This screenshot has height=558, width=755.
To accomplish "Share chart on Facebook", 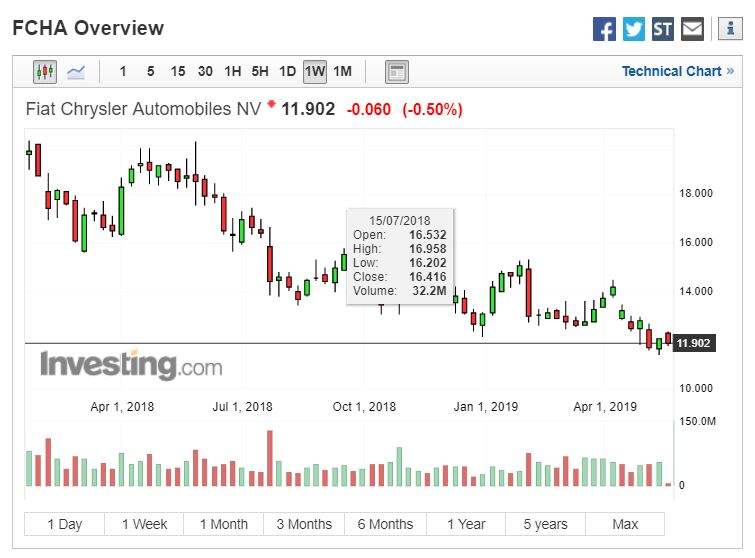I will click(x=604, y=29).
